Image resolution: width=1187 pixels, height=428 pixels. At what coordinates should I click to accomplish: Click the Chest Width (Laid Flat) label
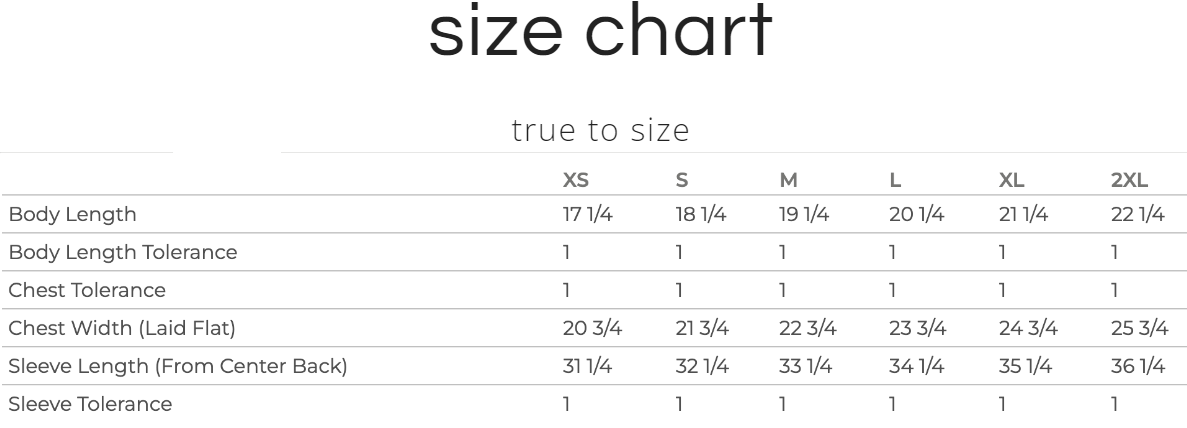tap(122, 328)
